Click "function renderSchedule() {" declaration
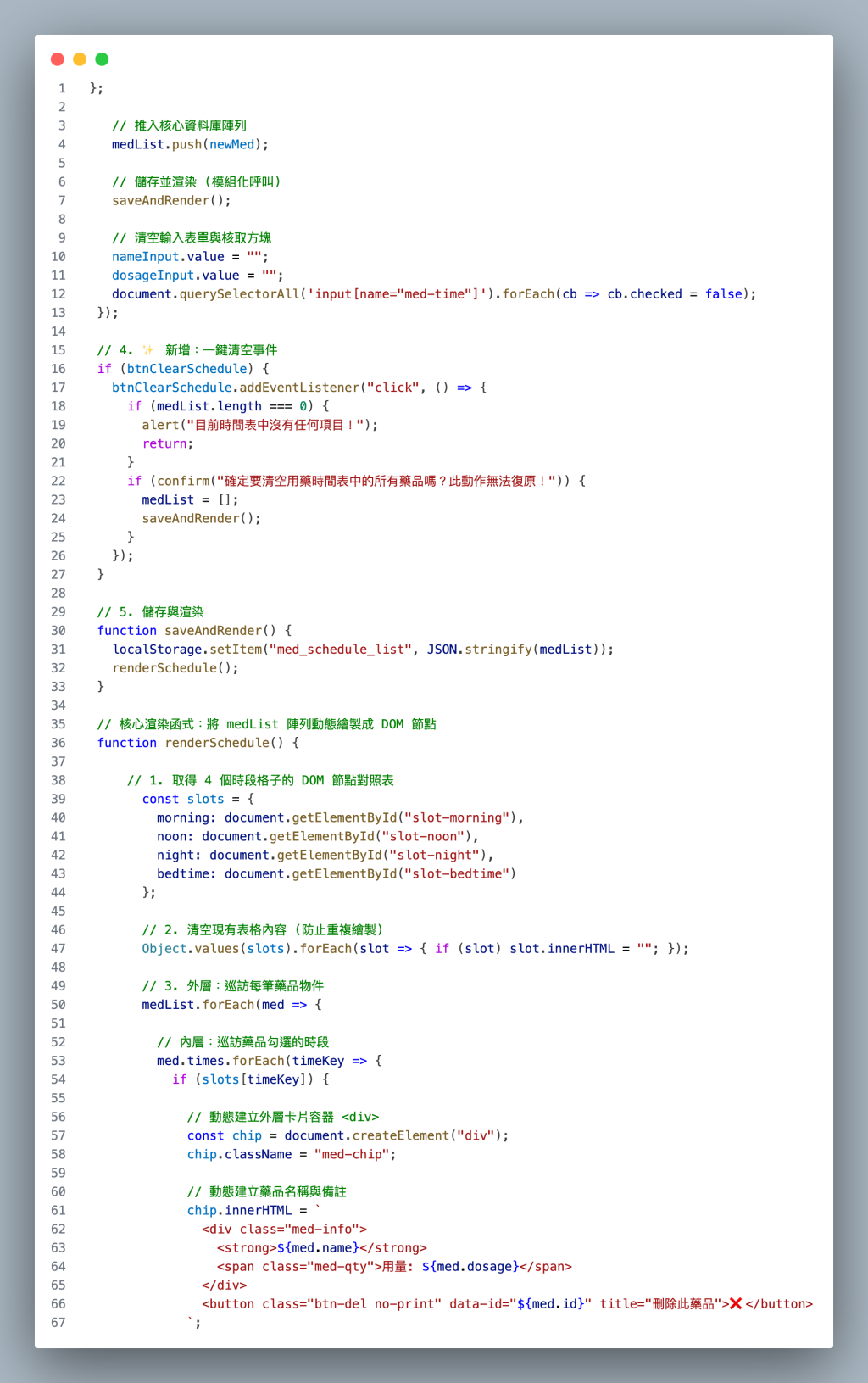This screenshot has width=868, height=1383. (x=198, y=743)
